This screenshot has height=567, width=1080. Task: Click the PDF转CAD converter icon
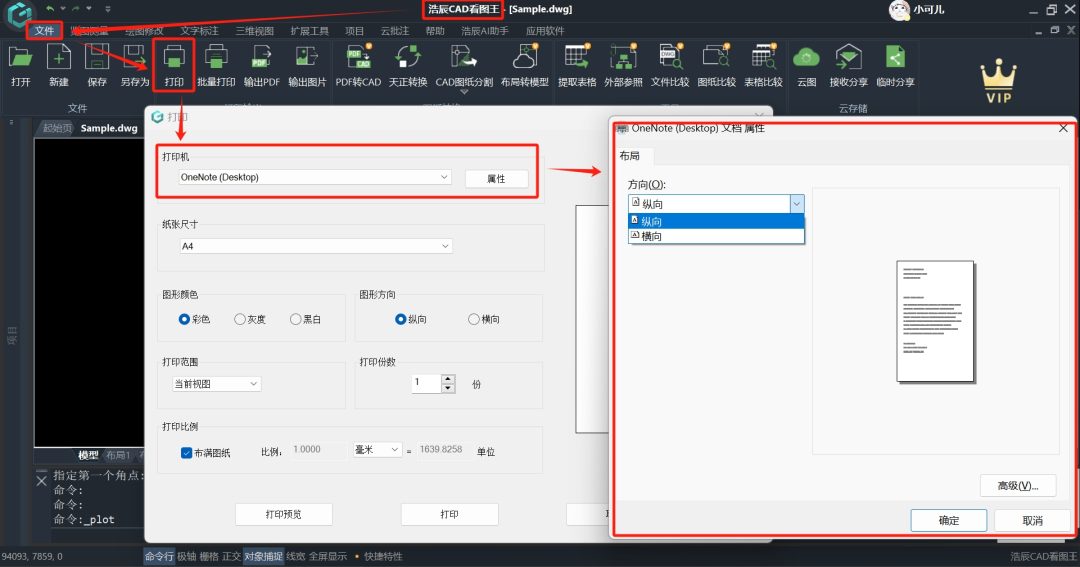point(358,57)
